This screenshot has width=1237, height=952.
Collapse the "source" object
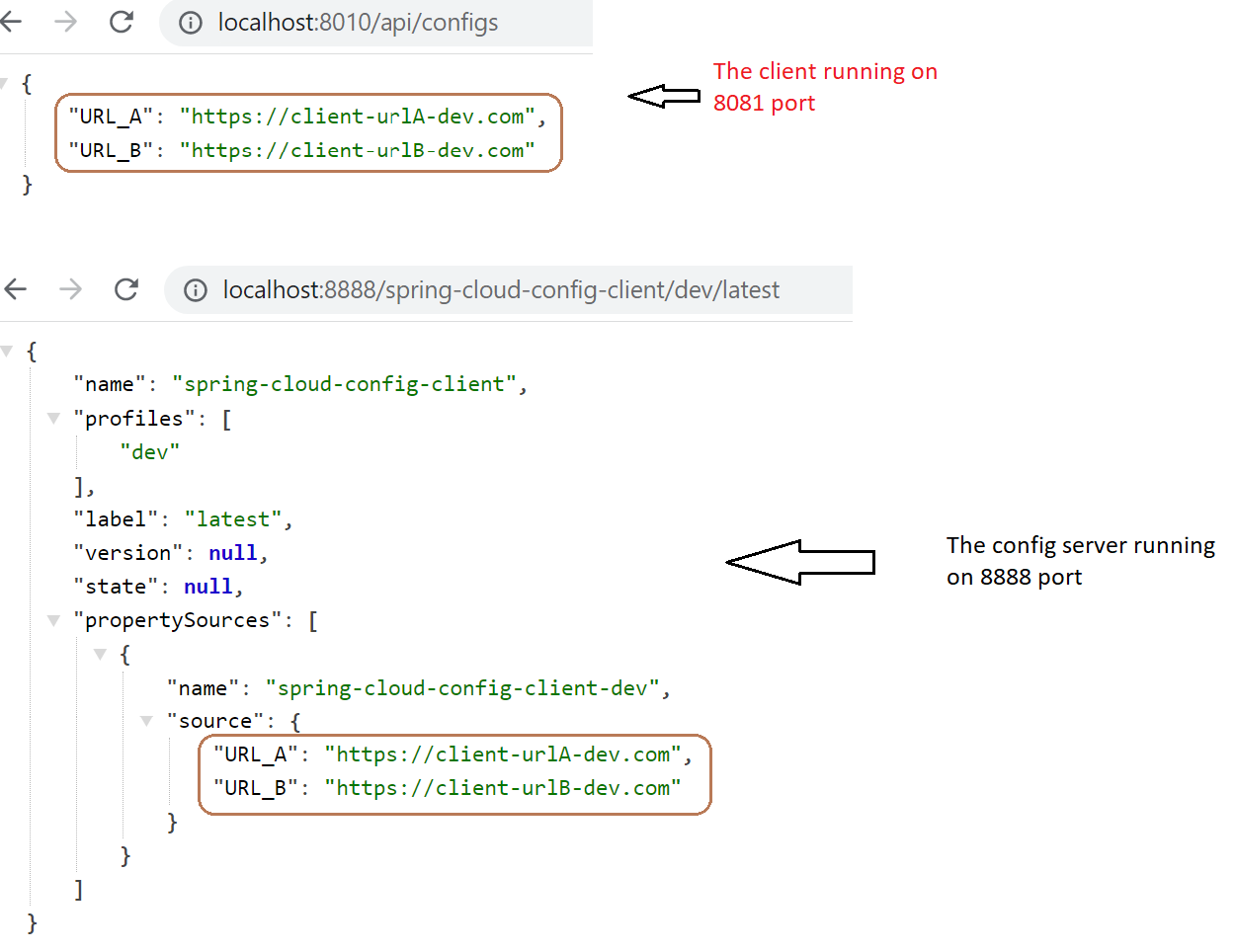pos(146,721)
